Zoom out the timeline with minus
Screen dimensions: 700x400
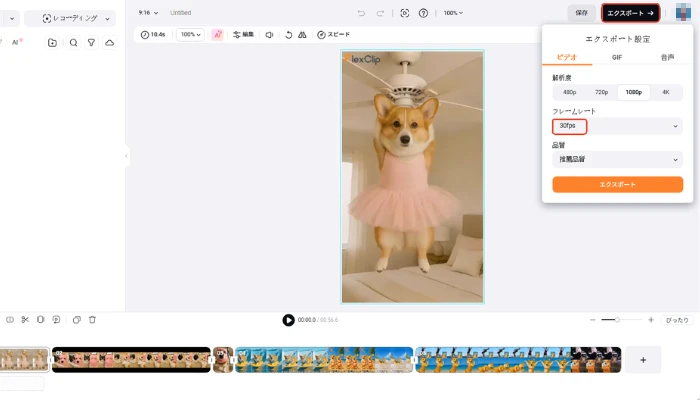592,320
